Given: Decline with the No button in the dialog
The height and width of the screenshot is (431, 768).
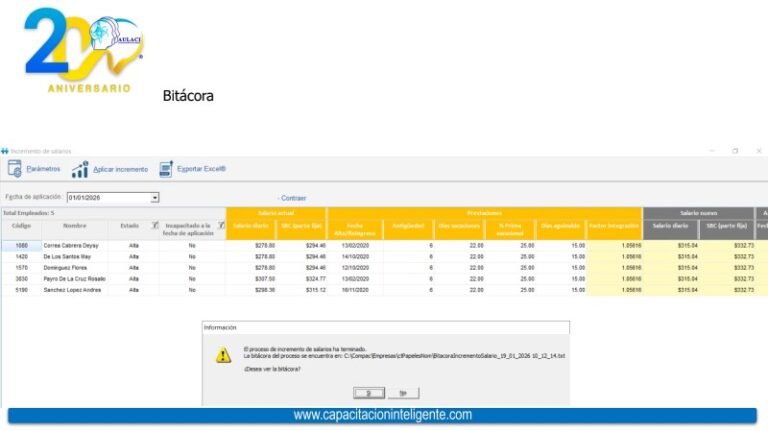Looking at the screenshot, I should [403, 393].
